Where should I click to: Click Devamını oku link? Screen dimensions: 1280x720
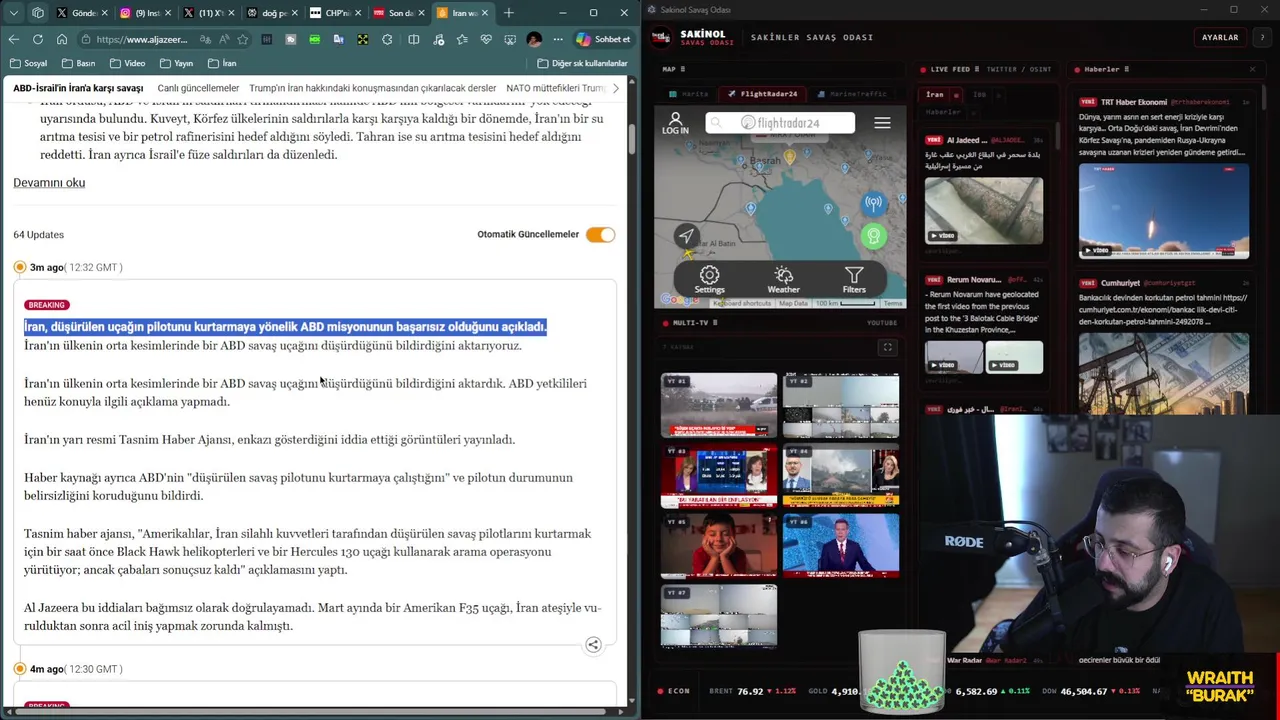(x=49, y=183)
